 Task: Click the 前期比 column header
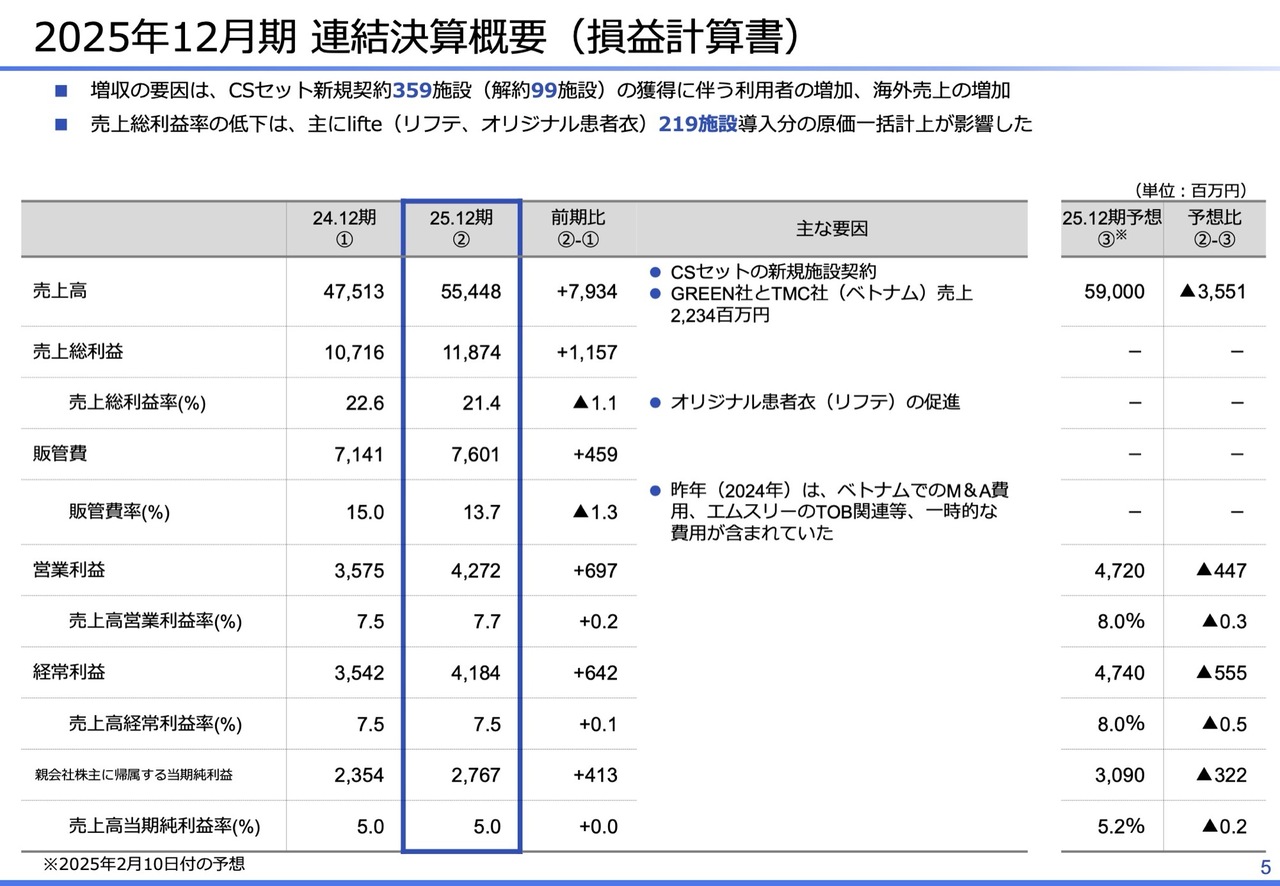click(578, 228)
